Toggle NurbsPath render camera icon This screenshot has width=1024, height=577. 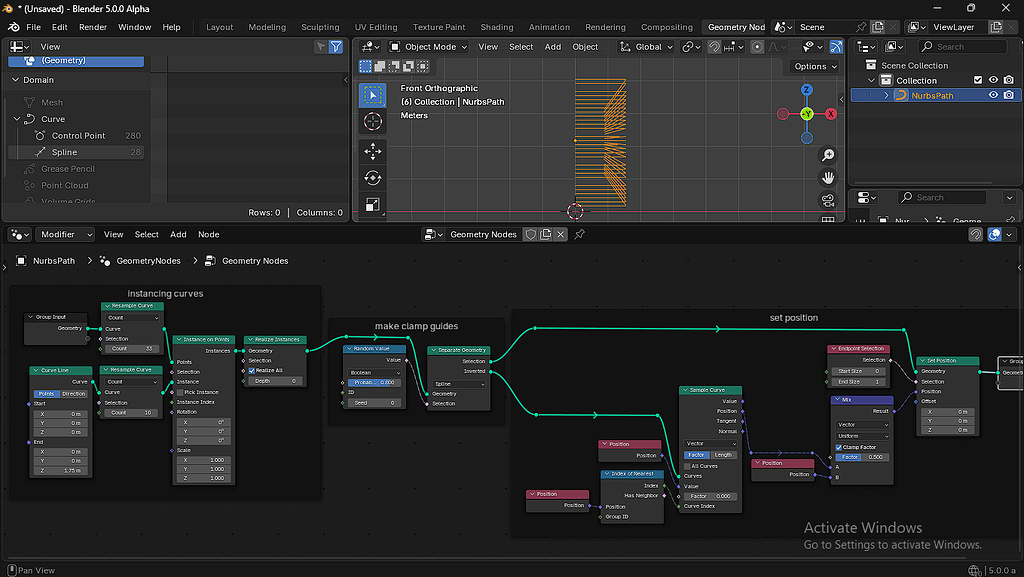(1009, 95)
